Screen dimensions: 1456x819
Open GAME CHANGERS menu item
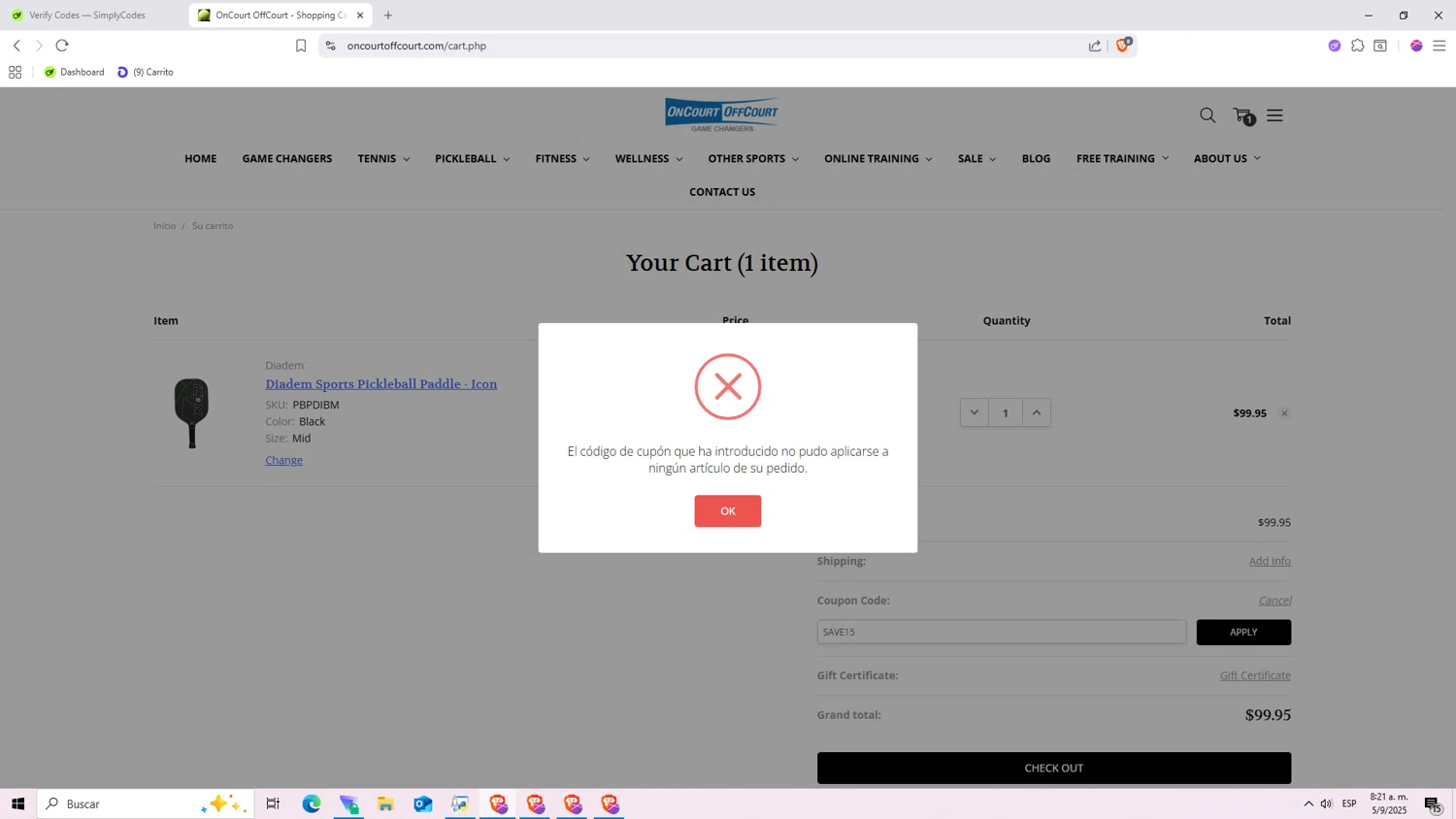click(x=287, y=158)
